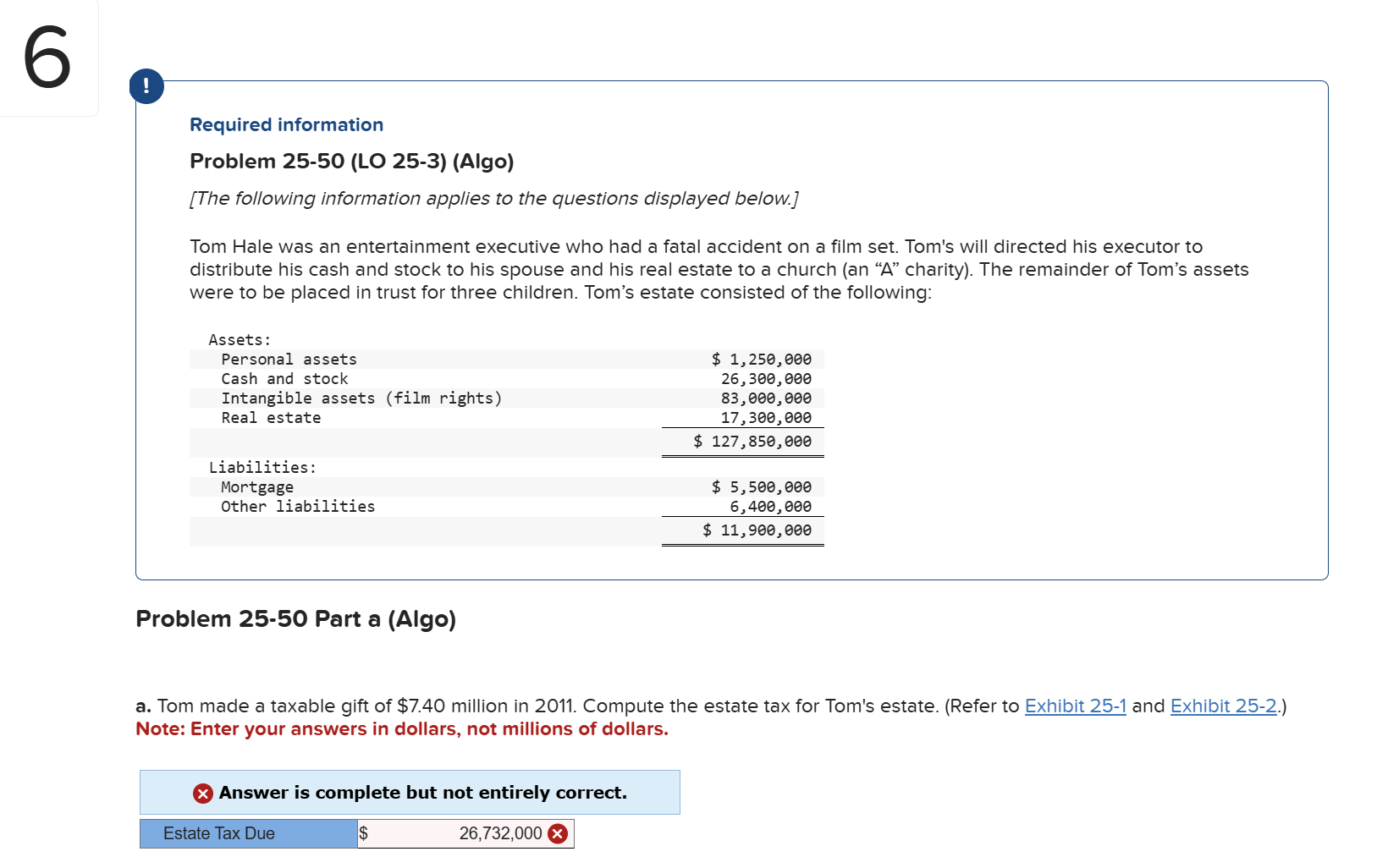1377x868 pixels.
Task: Click the Real estate line in the assets table
Action: (271, 417)
